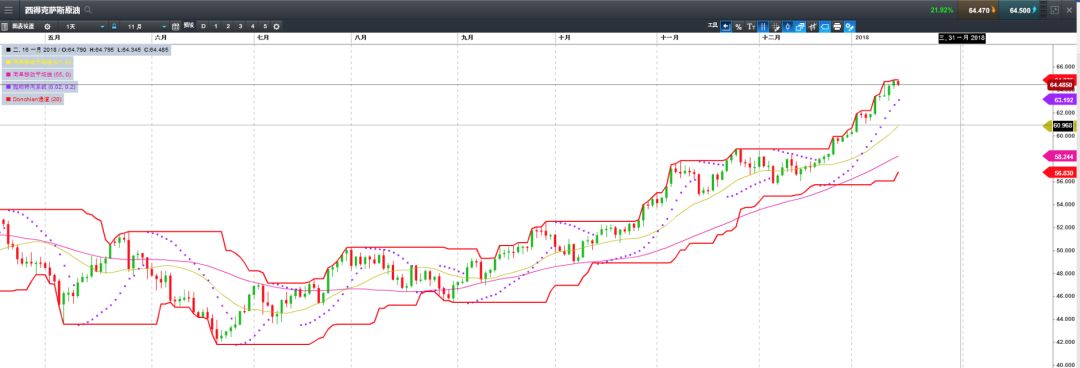Screen dimensions: 1080x368
Task: Click the red 56.830 price tag
Action: pos(1060,172)
